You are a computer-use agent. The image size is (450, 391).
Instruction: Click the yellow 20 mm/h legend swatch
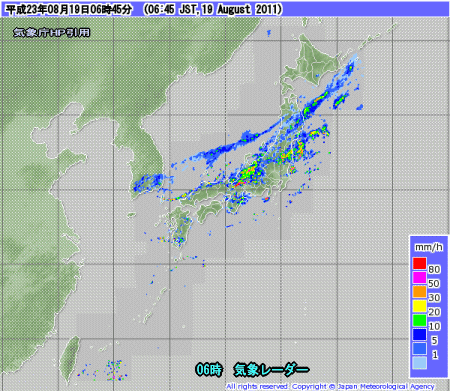click(420, 306)
